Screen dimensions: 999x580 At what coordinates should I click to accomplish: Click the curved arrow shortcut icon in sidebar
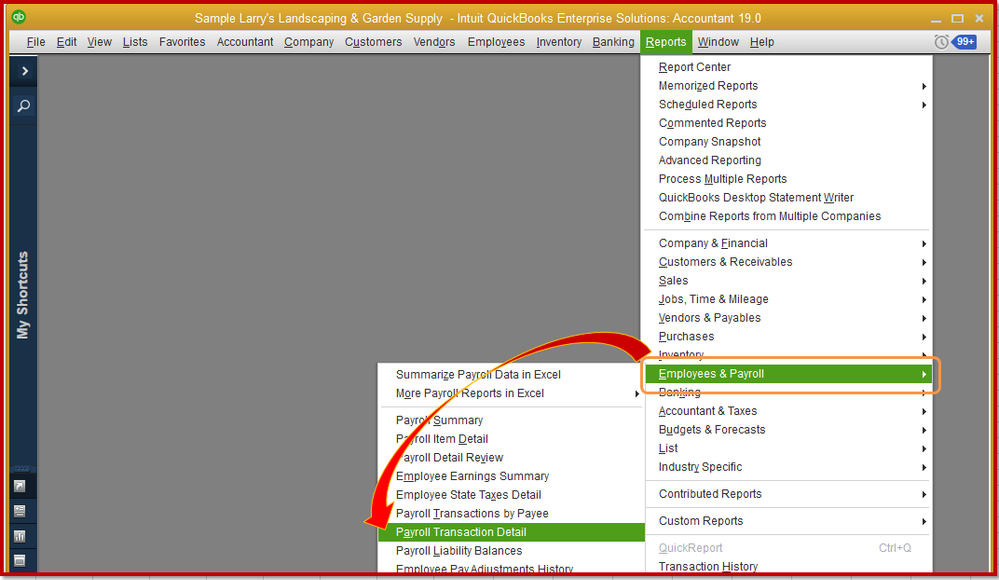[x=22, y=486]
